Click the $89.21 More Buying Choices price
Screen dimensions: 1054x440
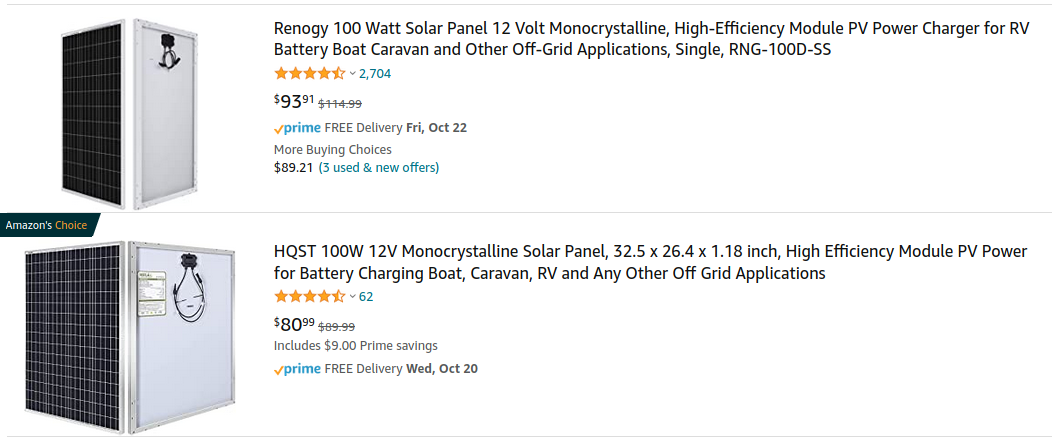[x=293, y=167]
